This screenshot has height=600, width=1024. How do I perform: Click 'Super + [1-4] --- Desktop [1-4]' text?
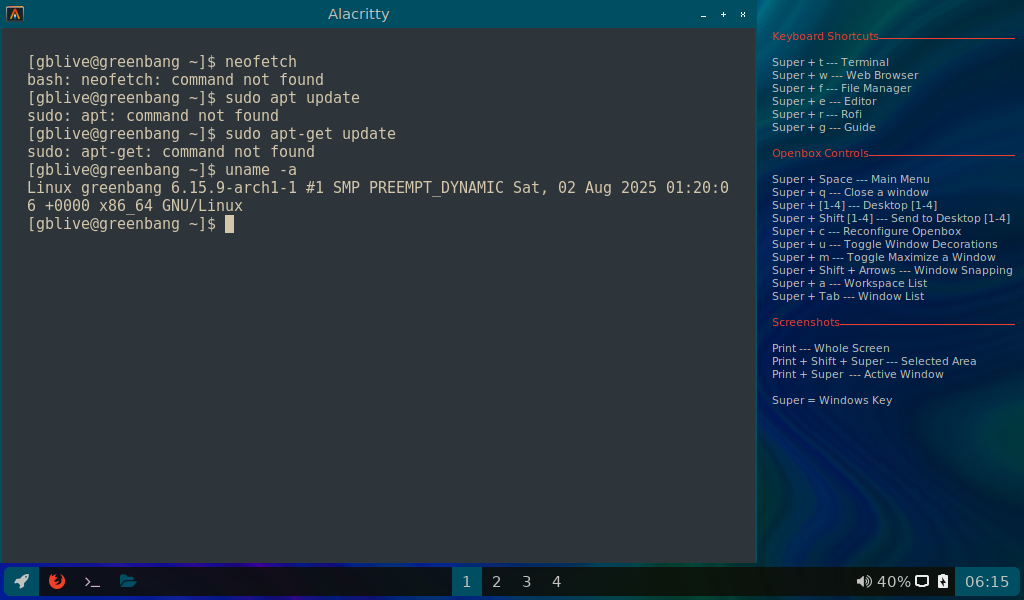click(x=854, y=206)
